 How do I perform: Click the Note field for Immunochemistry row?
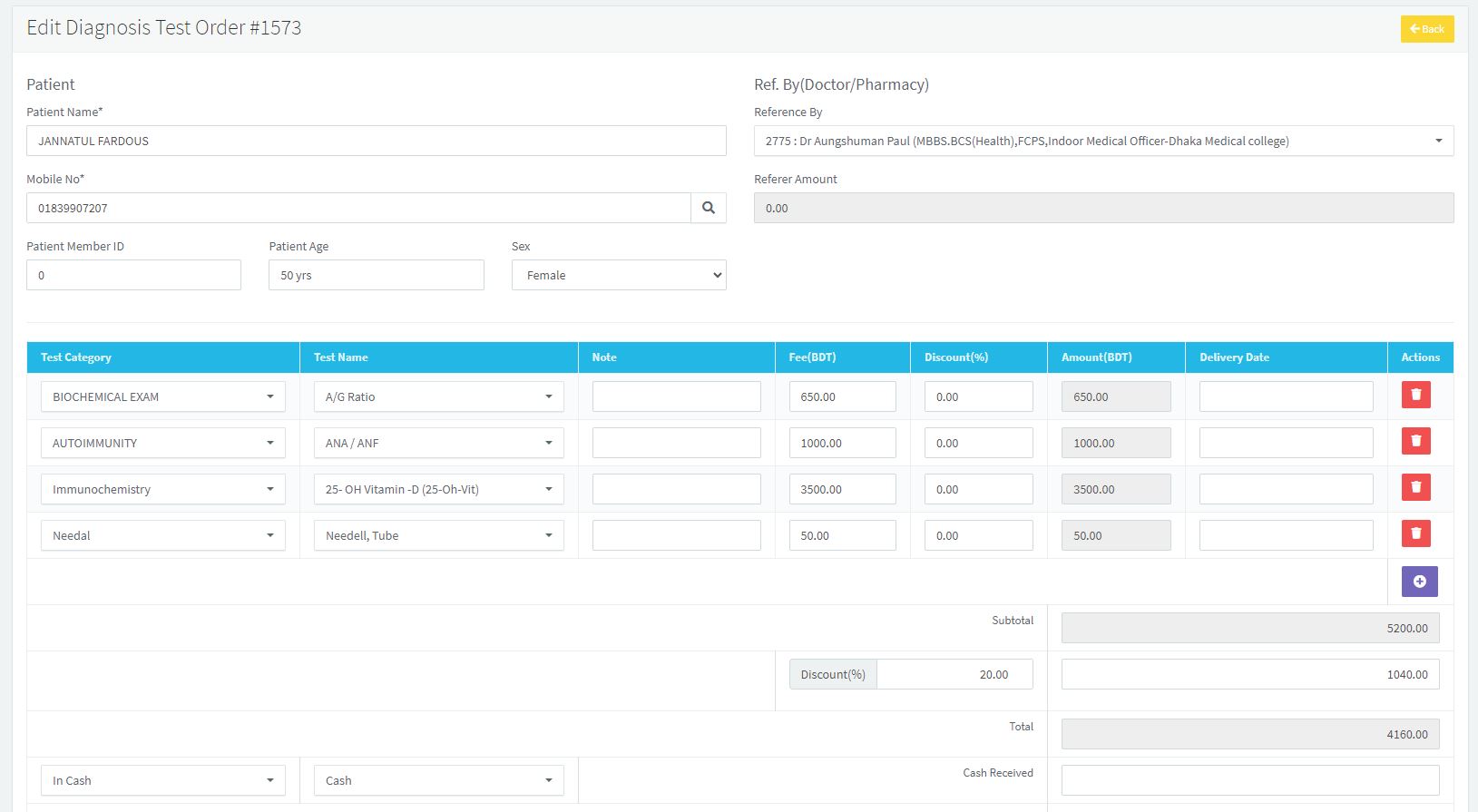coord(676,489)
